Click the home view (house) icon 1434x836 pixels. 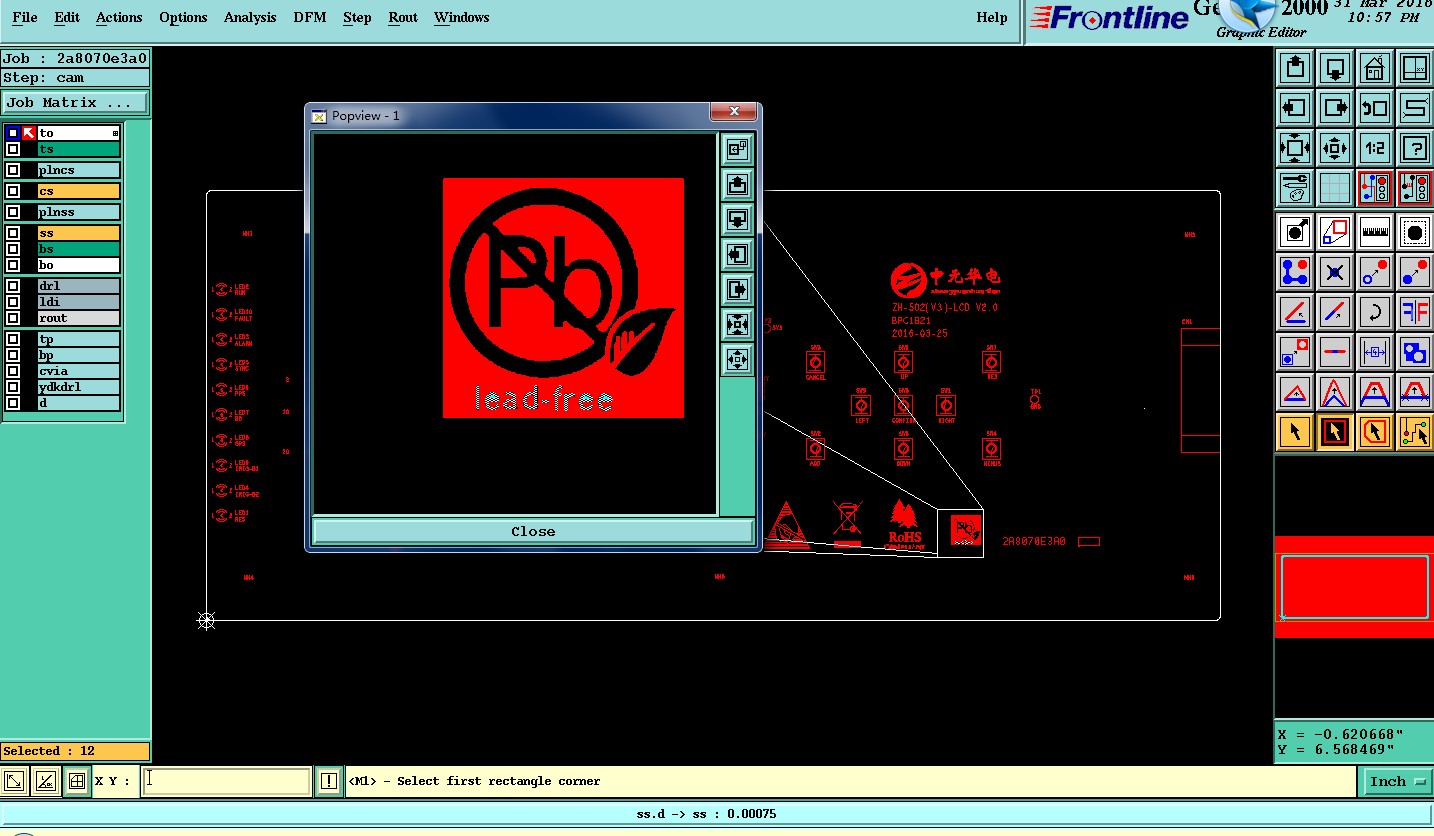pyautogui.click(x=1375, y=69)
